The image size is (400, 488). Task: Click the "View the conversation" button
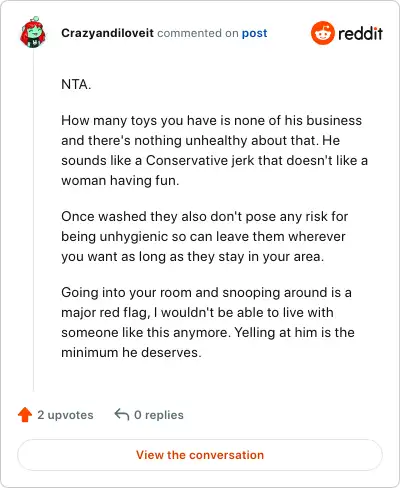point(200,455)
